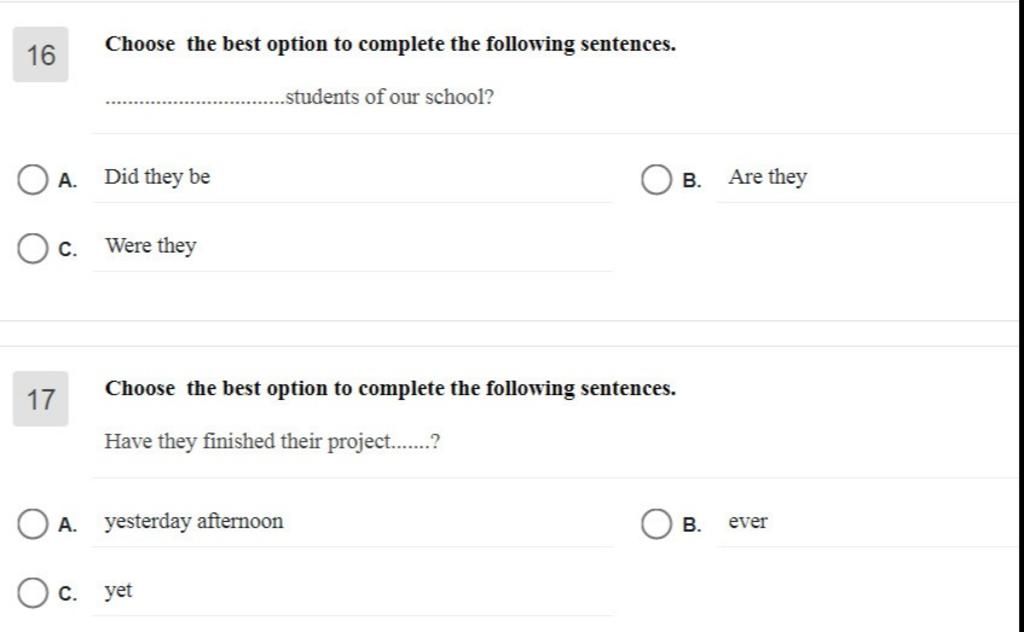Choose the answer text 'Were they'
This screenshot has height=632, width=1024.
pos(151,246)
